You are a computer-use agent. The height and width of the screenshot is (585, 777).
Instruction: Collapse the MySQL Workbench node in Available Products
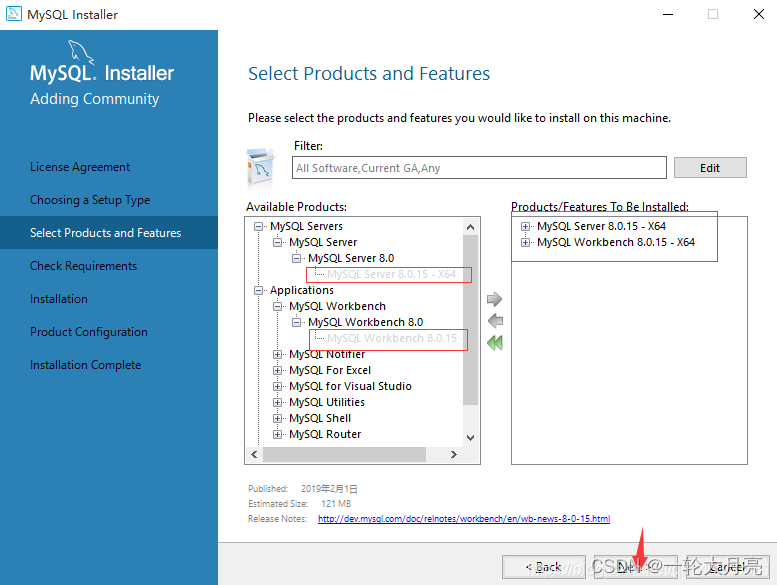(x=278, y=306)
